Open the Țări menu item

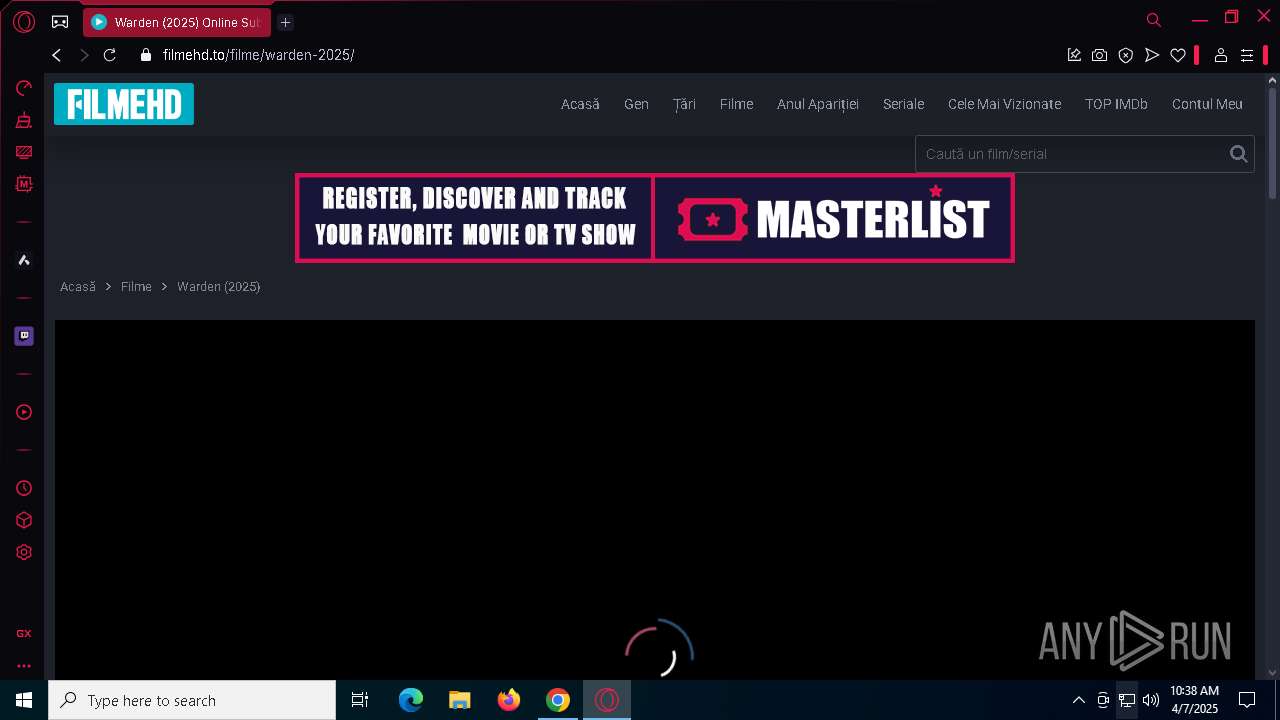pos(684,104)
